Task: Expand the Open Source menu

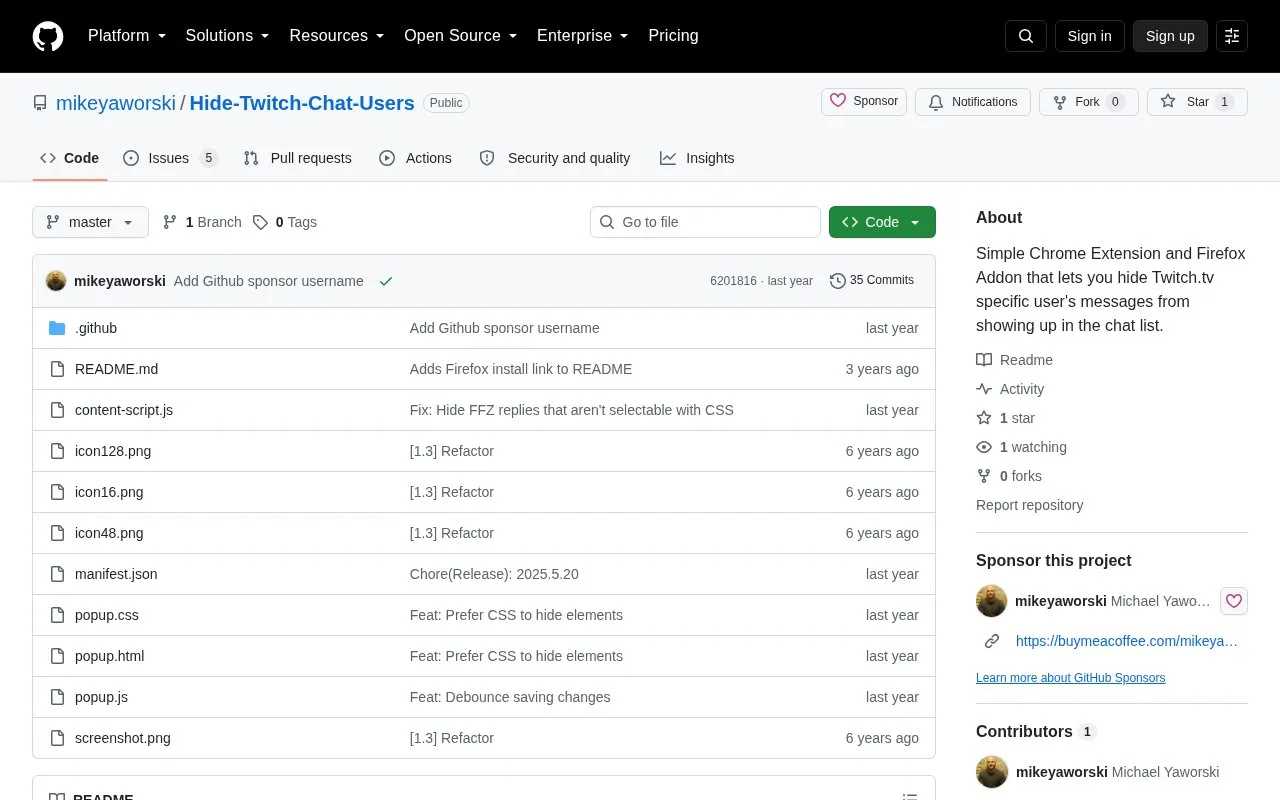Action: (461, 36)
